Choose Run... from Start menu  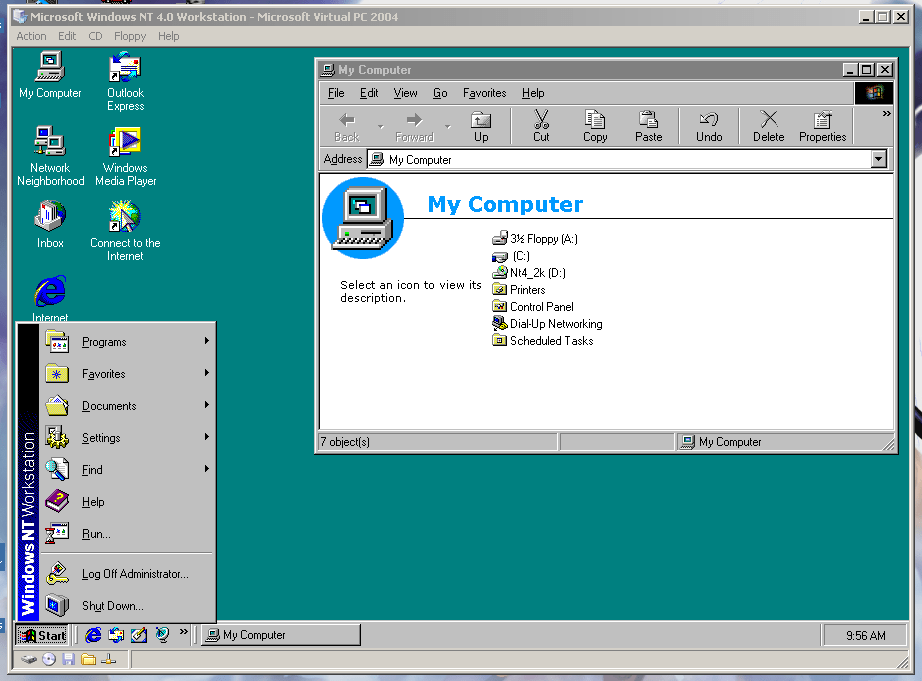[x=128, y=533]
